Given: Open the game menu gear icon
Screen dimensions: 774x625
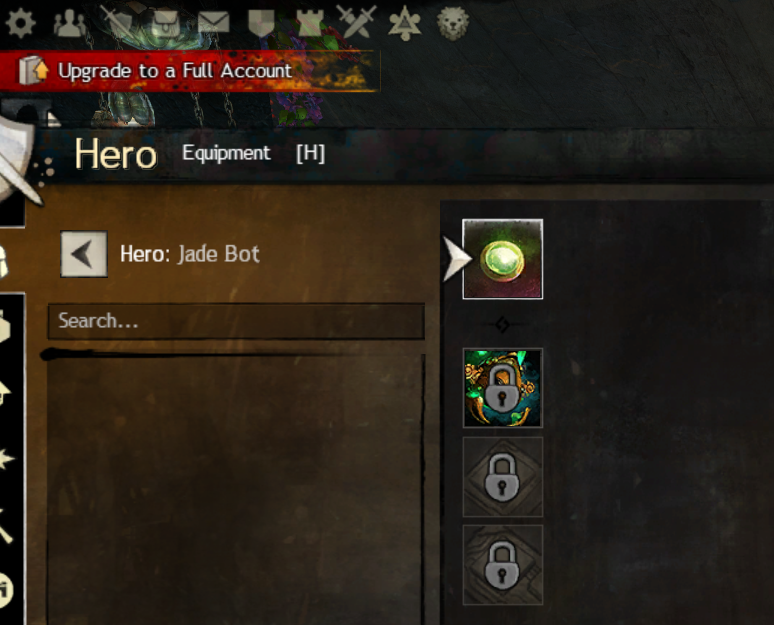Looking at the screenshot, I should click(x=20, y=23).
